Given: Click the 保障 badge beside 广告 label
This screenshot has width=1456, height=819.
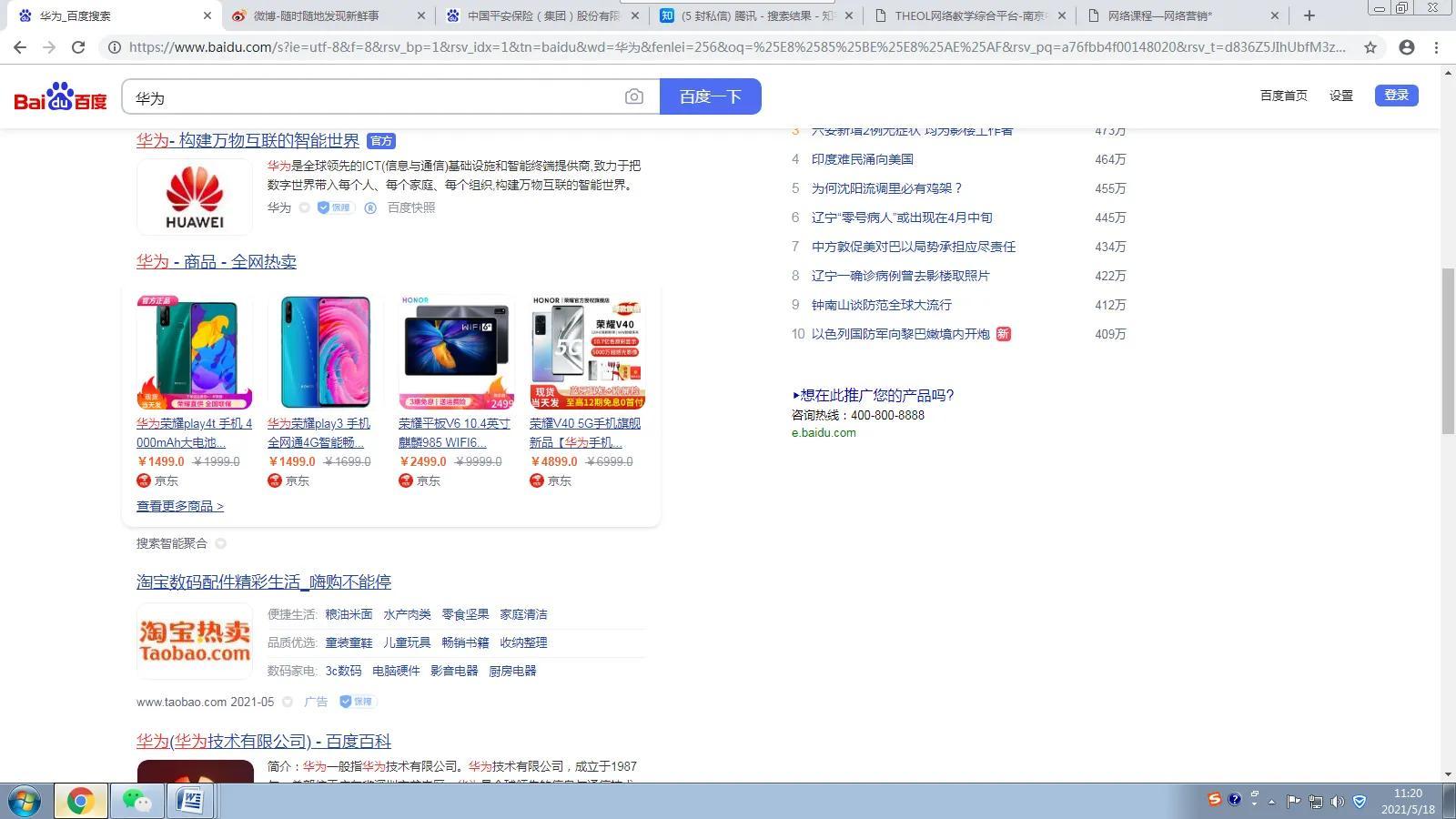Looking at the screenshot, I should [358, 702].
